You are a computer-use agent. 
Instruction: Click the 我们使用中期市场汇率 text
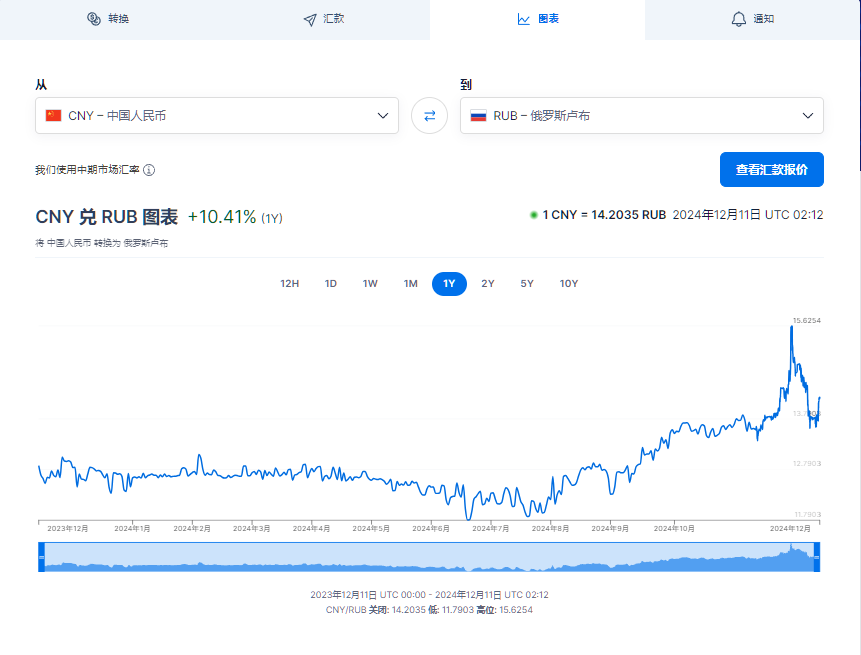point(87,170)
